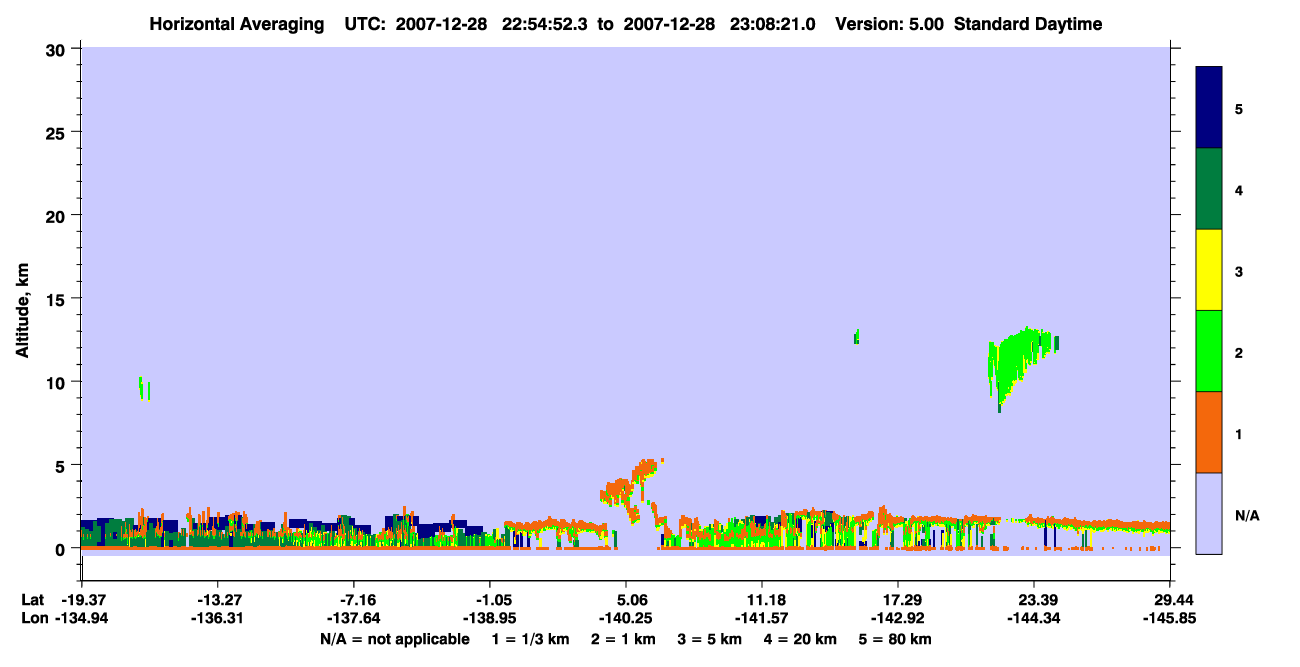Screen dimensions: 1300x667
Task: Click the longitude value -138.95
Action: pos(489,618)
